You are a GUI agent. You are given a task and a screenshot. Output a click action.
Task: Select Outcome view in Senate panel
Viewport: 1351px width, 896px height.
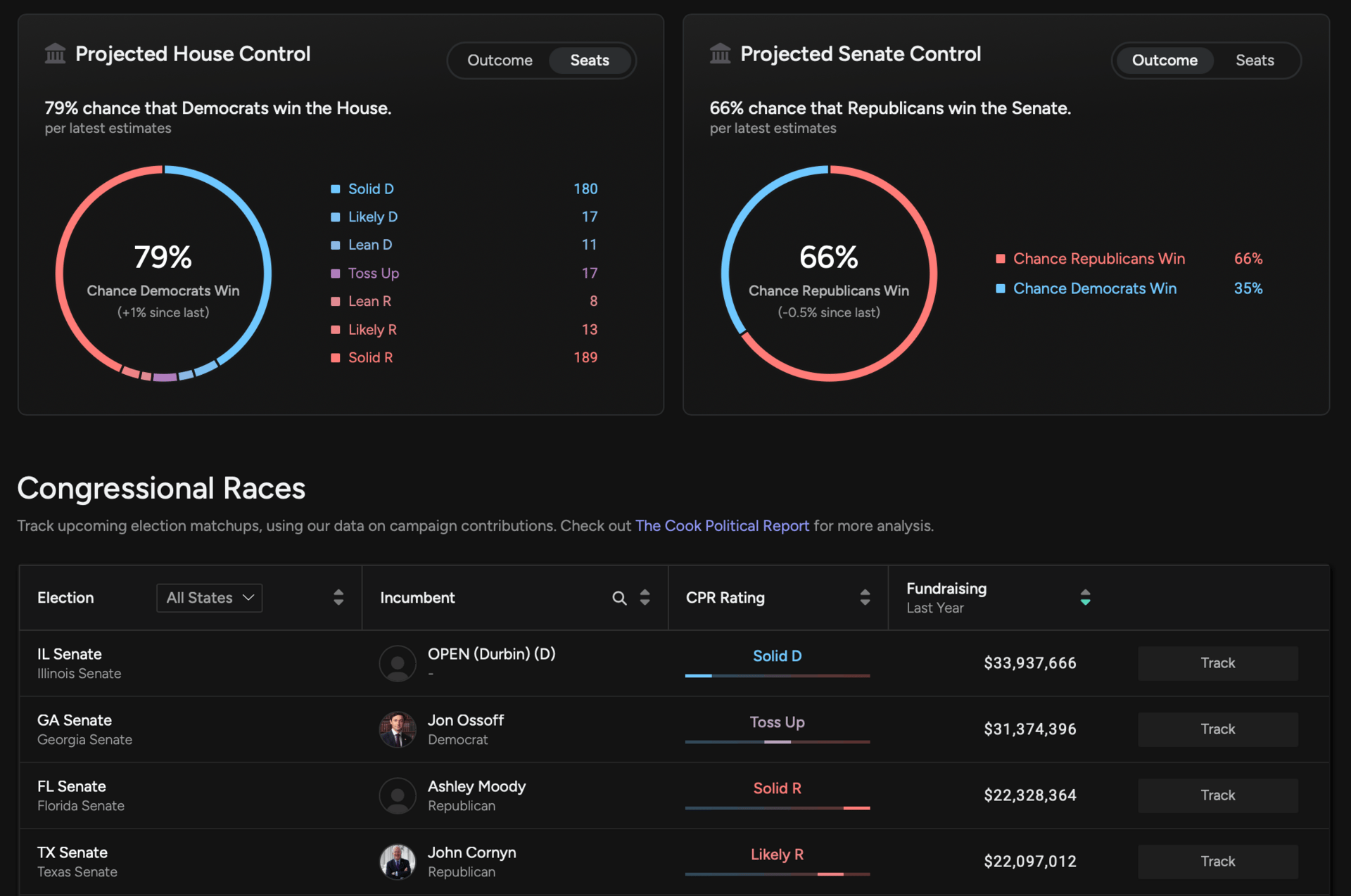pos(1164,60)
